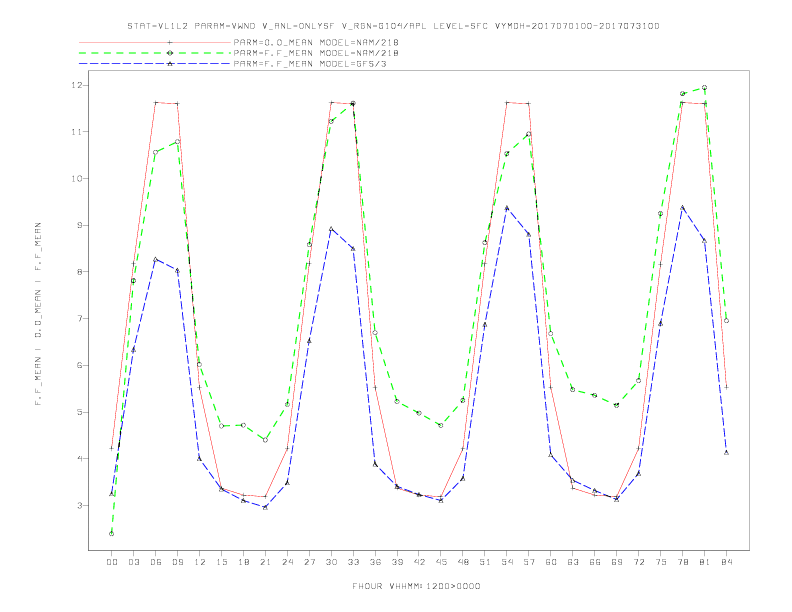This screenshot has height=612, width=792.
Task: Click x-axis forecast hour label 09
Action: [177, 562]
